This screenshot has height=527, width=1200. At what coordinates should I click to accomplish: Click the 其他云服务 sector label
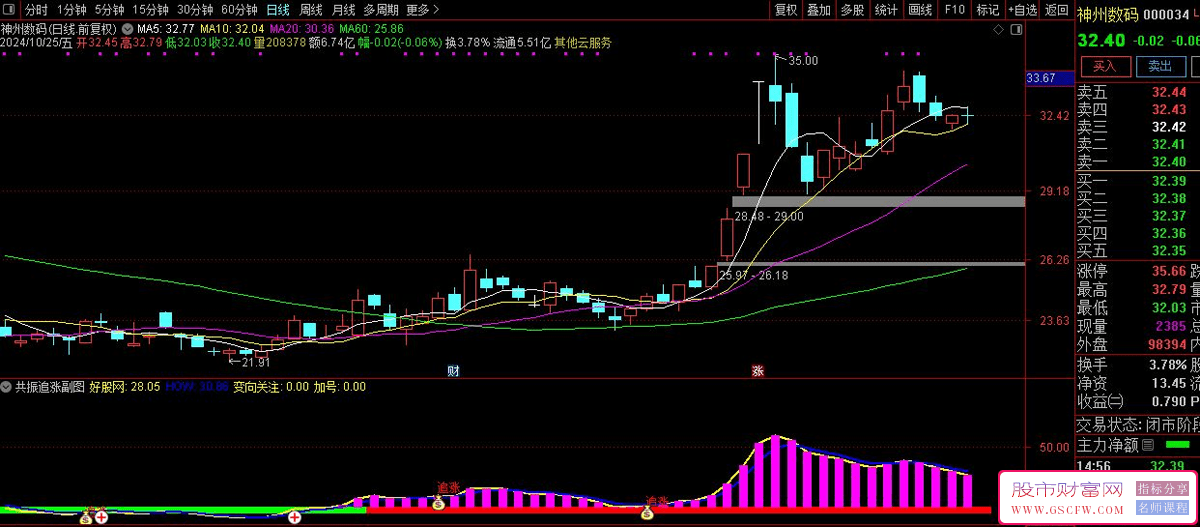pyautogui.click(x=583, y=43)
